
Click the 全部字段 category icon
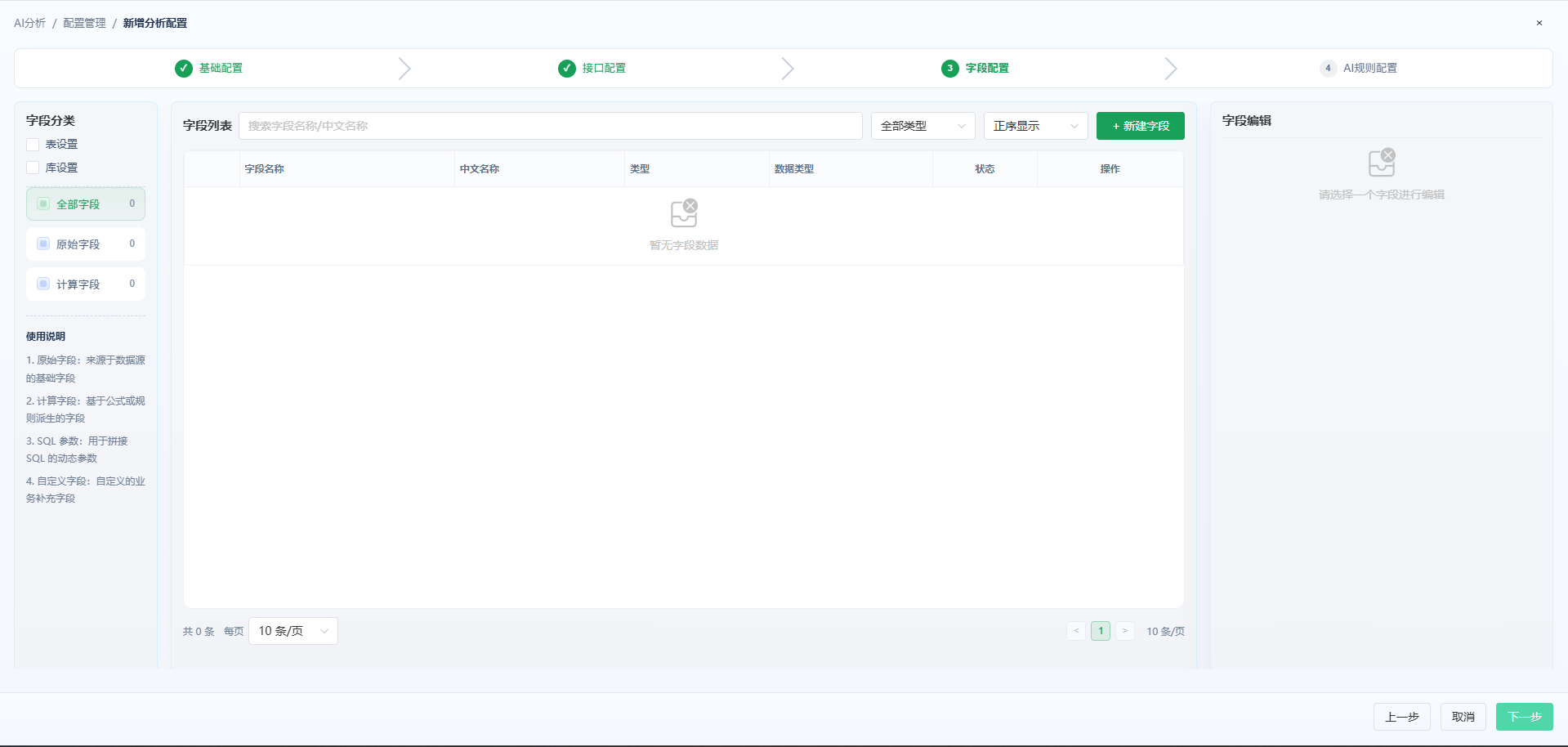click(43, 204)
